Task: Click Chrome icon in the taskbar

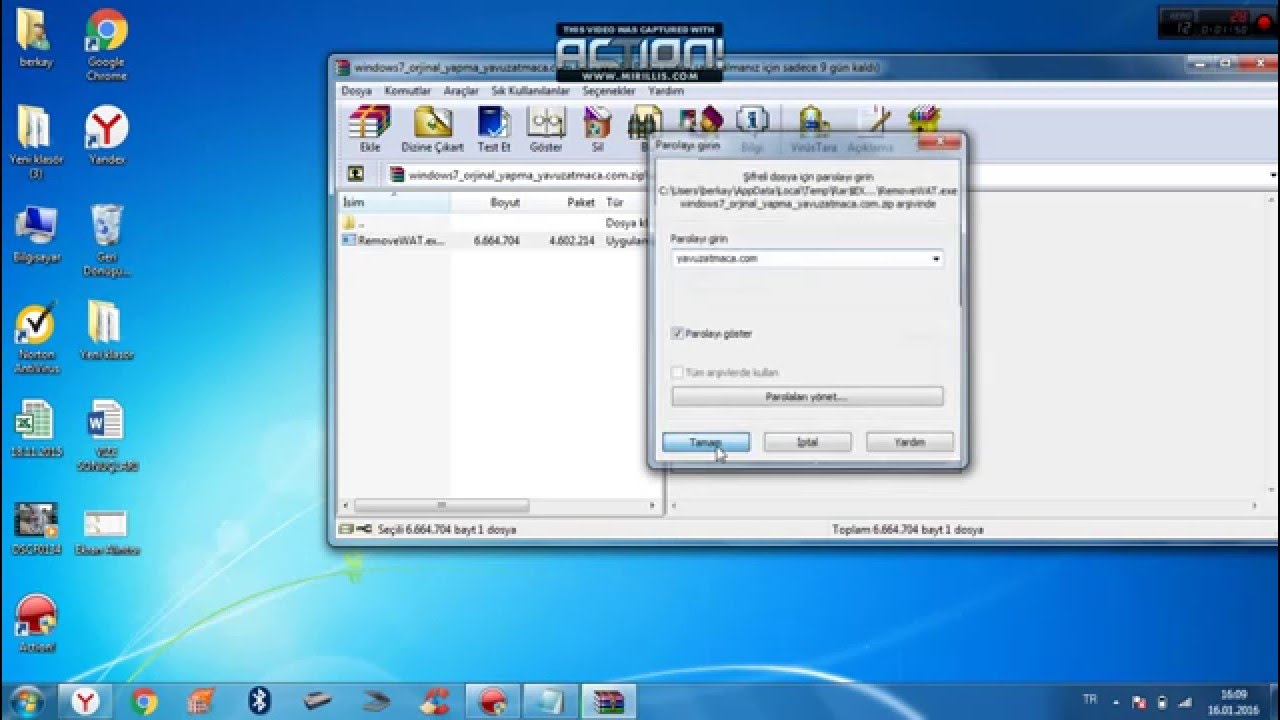Action: click(x=144, y=701)
